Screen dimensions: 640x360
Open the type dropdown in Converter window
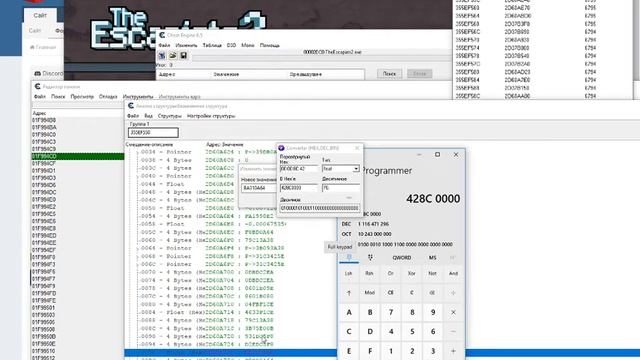[x=356, y=169]
